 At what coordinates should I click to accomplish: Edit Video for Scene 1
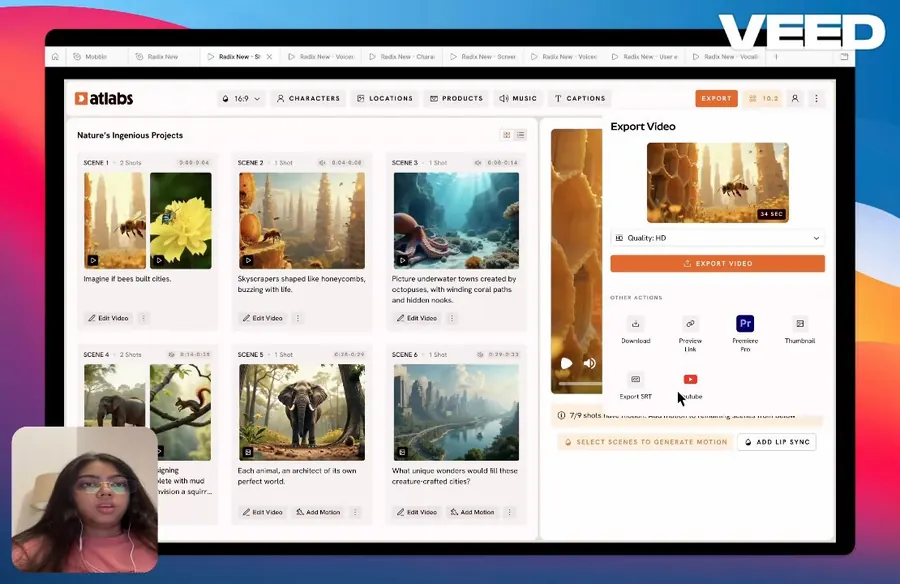pyautogui.click(x=108, y=318)
